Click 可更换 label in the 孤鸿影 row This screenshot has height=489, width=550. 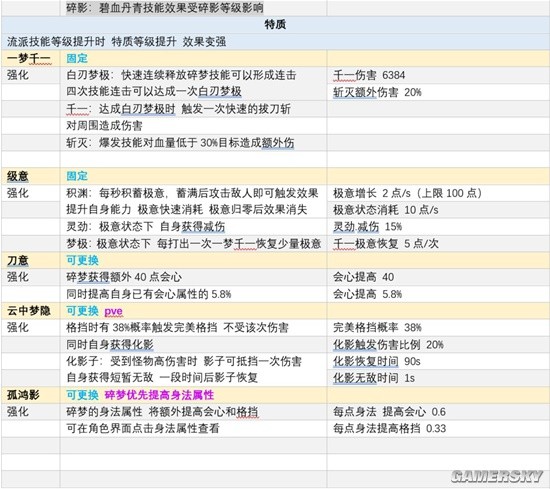tap(83, 395)
